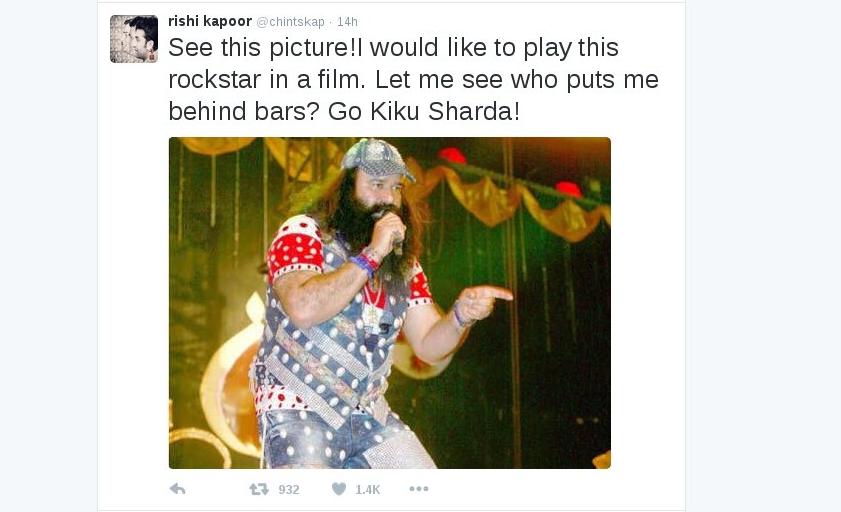
Task: Open the attached stage performer photo
Action: tap(390, 303)
